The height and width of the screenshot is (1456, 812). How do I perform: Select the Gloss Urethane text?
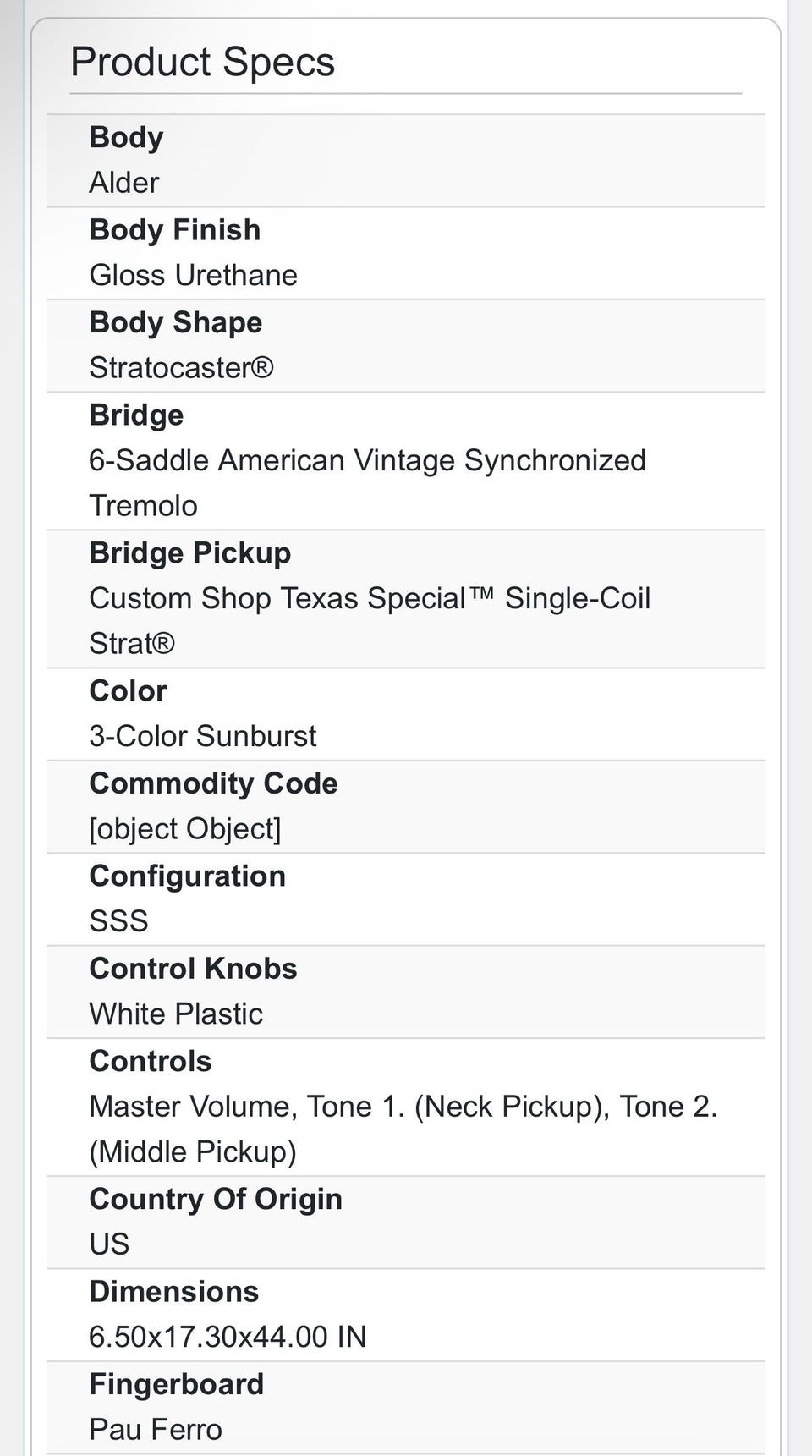tap(193, 276)
